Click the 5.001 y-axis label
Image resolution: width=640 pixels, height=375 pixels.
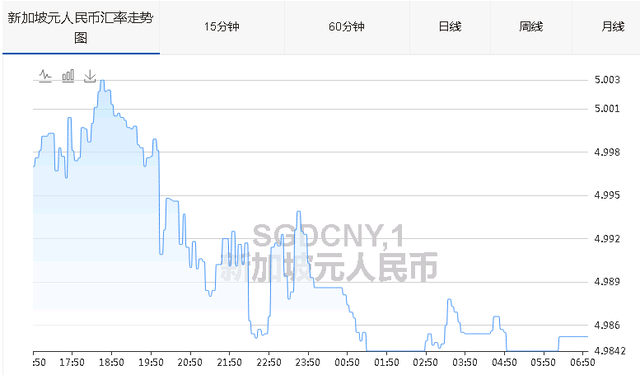point(607,109)
